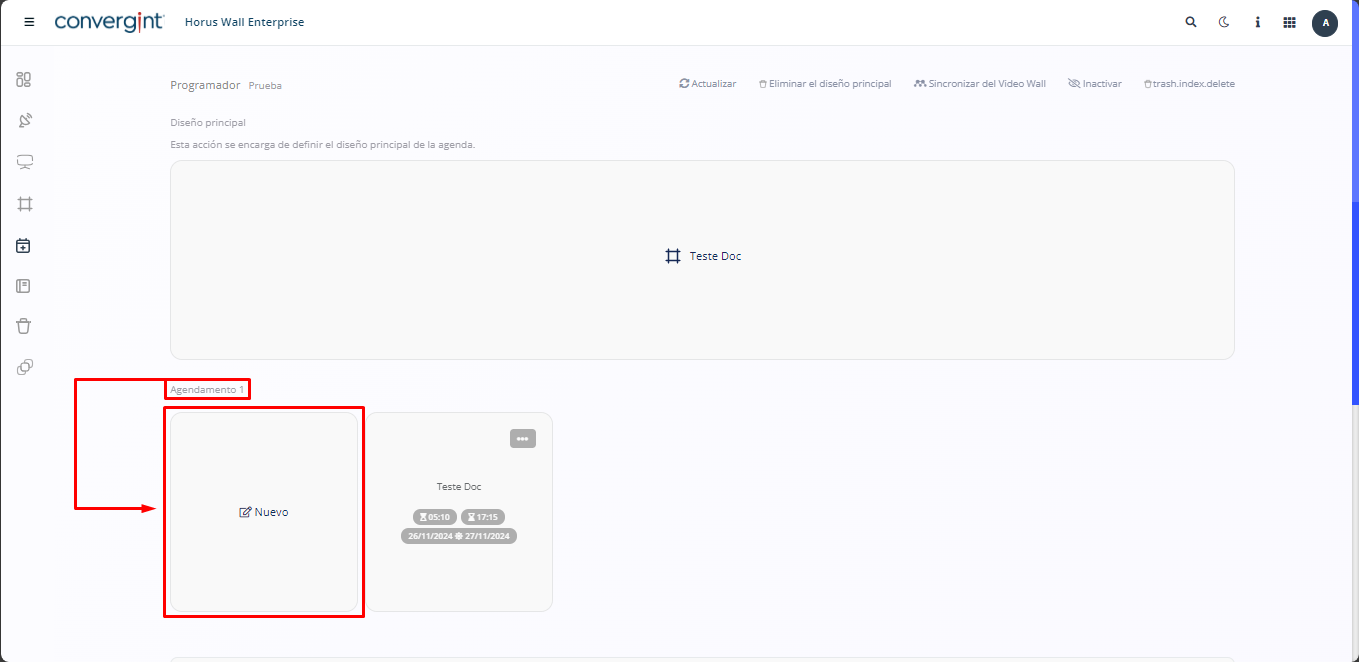Open the trash bin sidebar icon
The image size is (1359, 662).
(x=24, y=326)
